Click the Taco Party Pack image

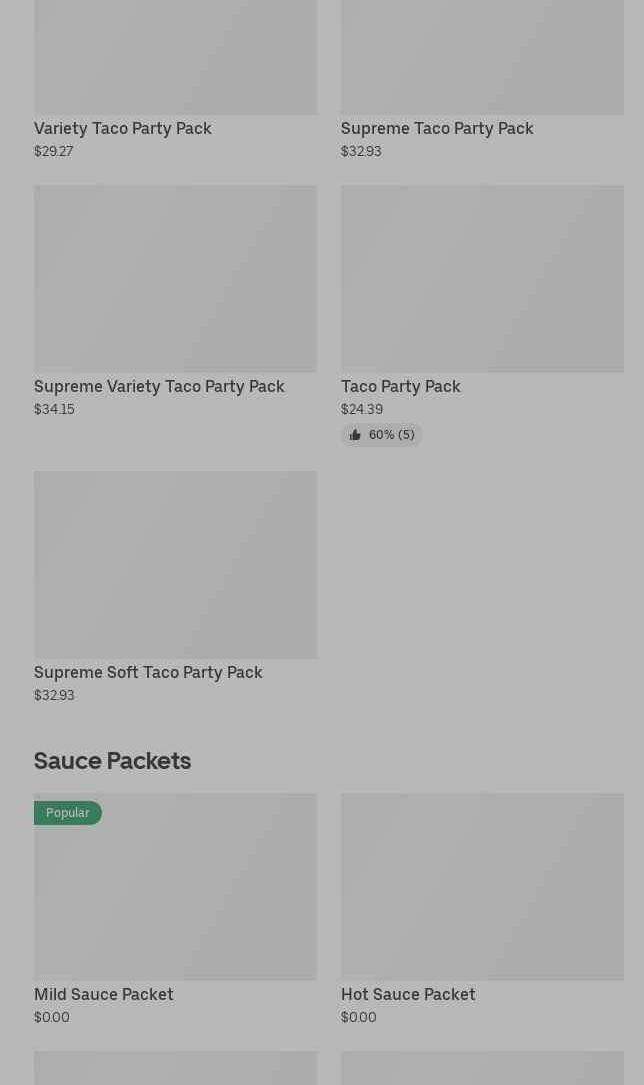pos(482,278)
